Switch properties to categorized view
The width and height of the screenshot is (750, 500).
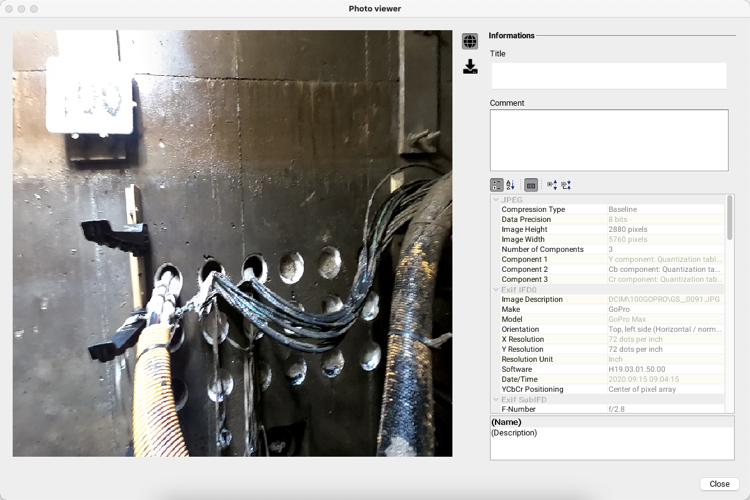(497, 185)
